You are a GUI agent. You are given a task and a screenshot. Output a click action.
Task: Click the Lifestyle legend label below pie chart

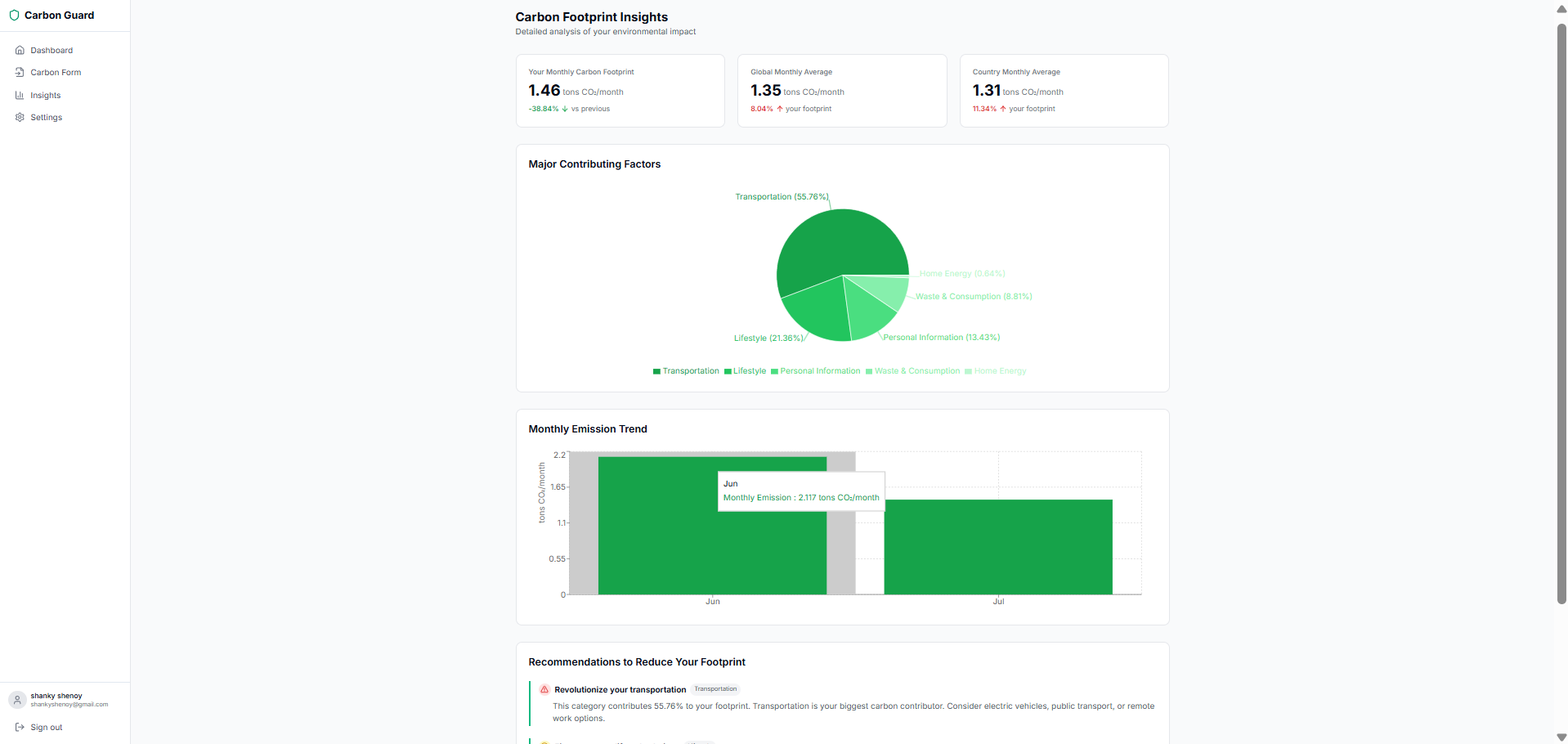tap(750, 371)
